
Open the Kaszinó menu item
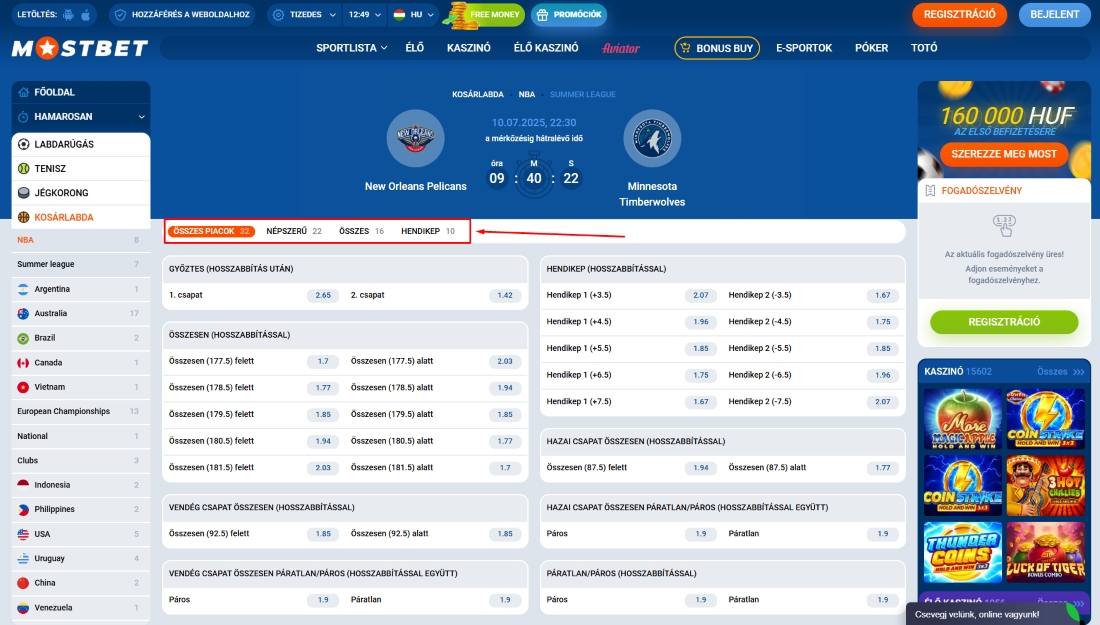[x=469, y=48]
